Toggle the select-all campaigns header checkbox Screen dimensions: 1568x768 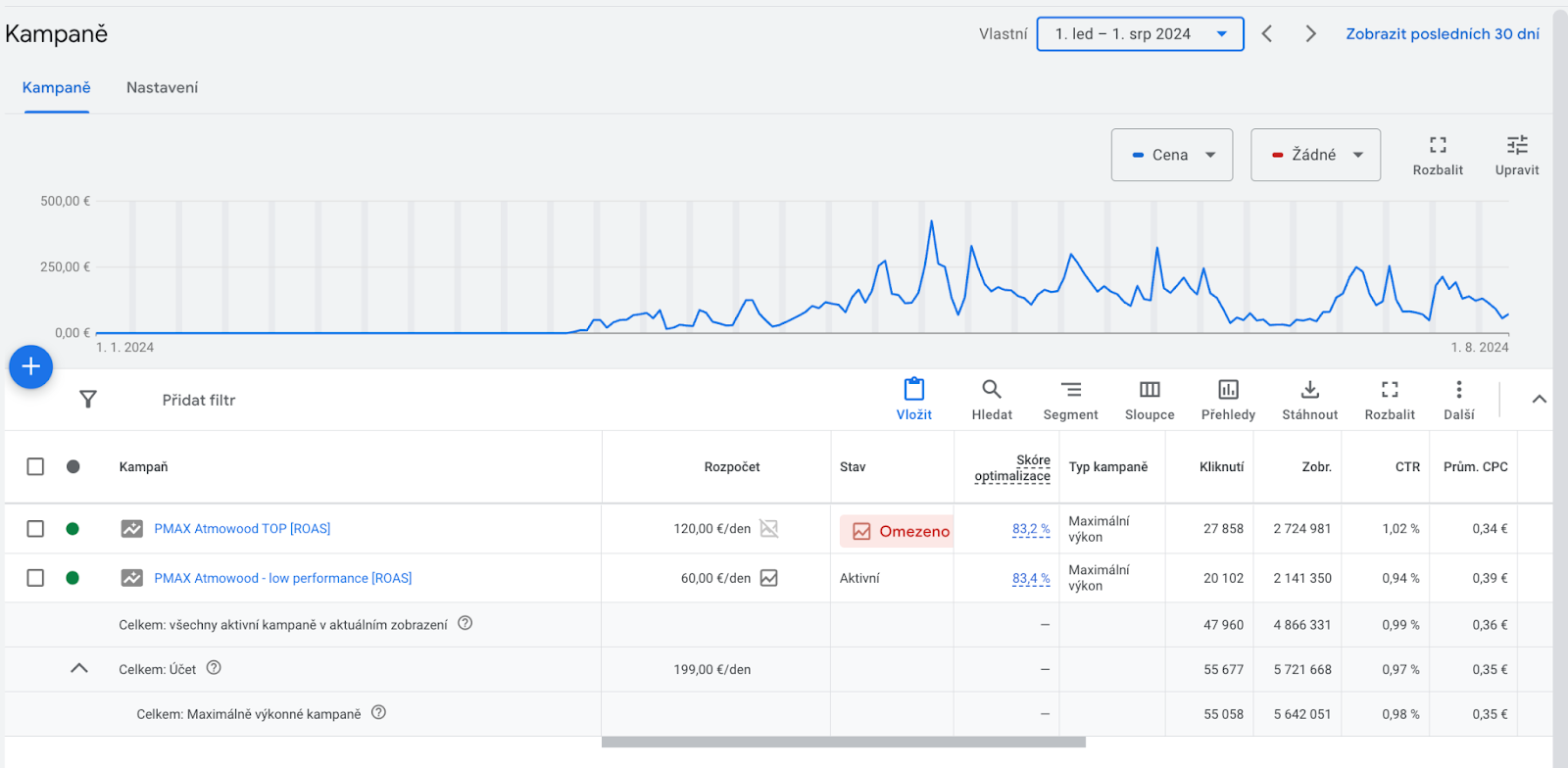35,466
